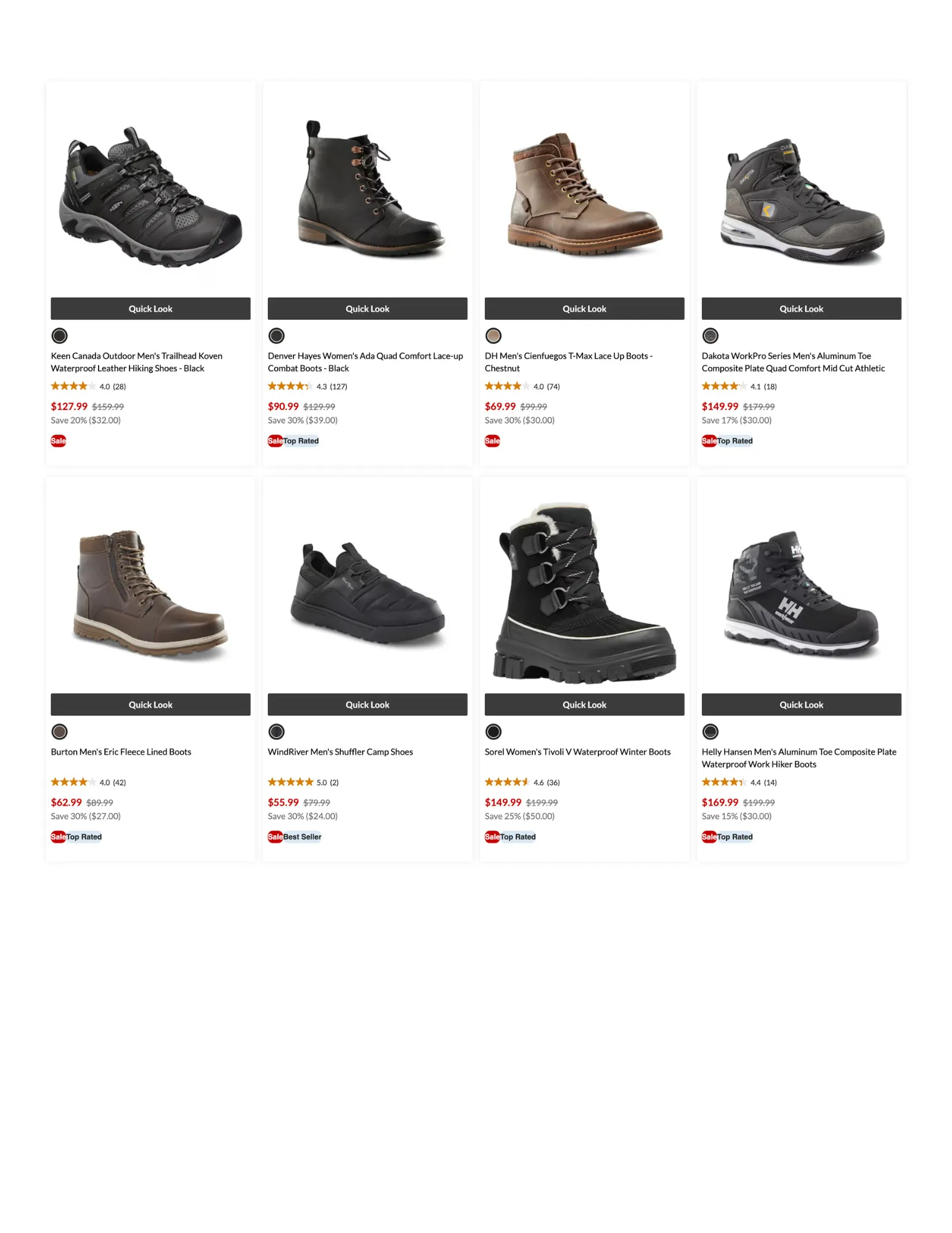The height and width of the screenshot is (1233, 952).
Task: Open Quick Look for Sorel Tivoli V boots
Action: pos(584,704)
